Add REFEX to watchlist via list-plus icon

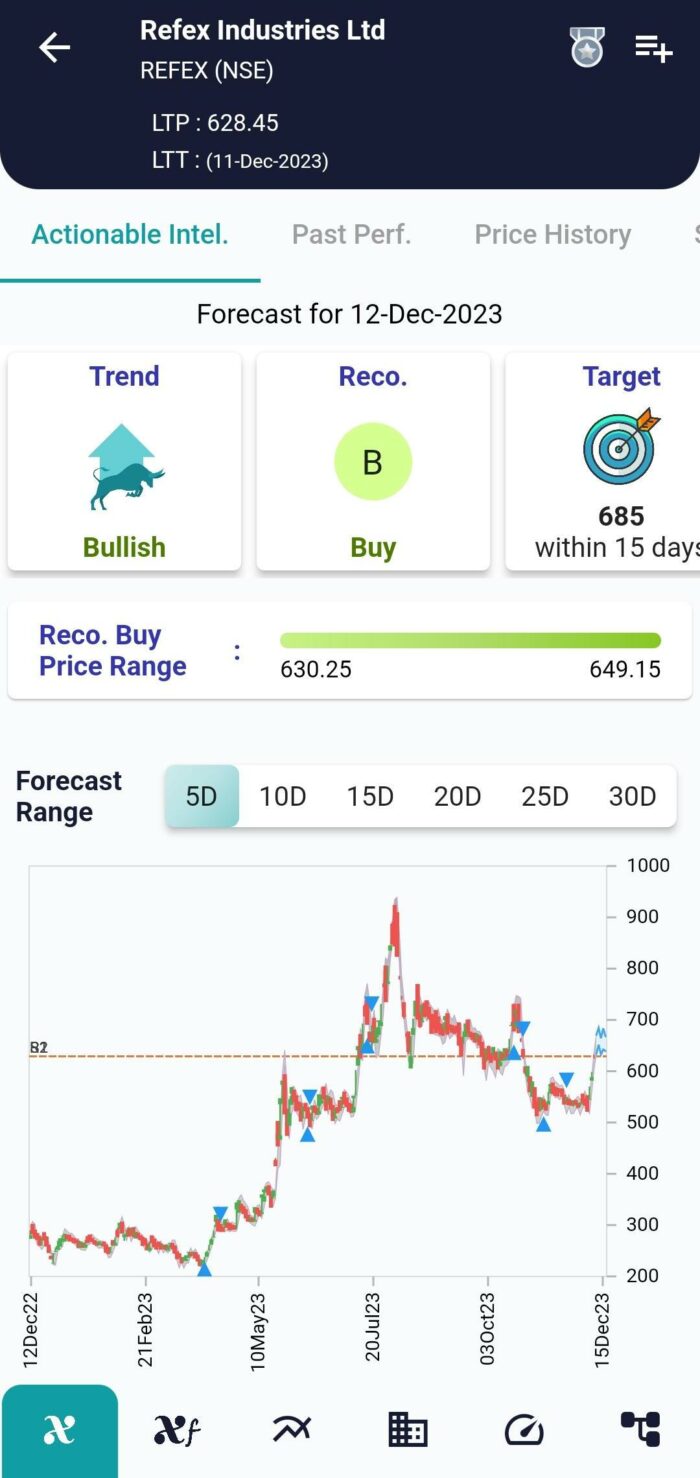654,47
